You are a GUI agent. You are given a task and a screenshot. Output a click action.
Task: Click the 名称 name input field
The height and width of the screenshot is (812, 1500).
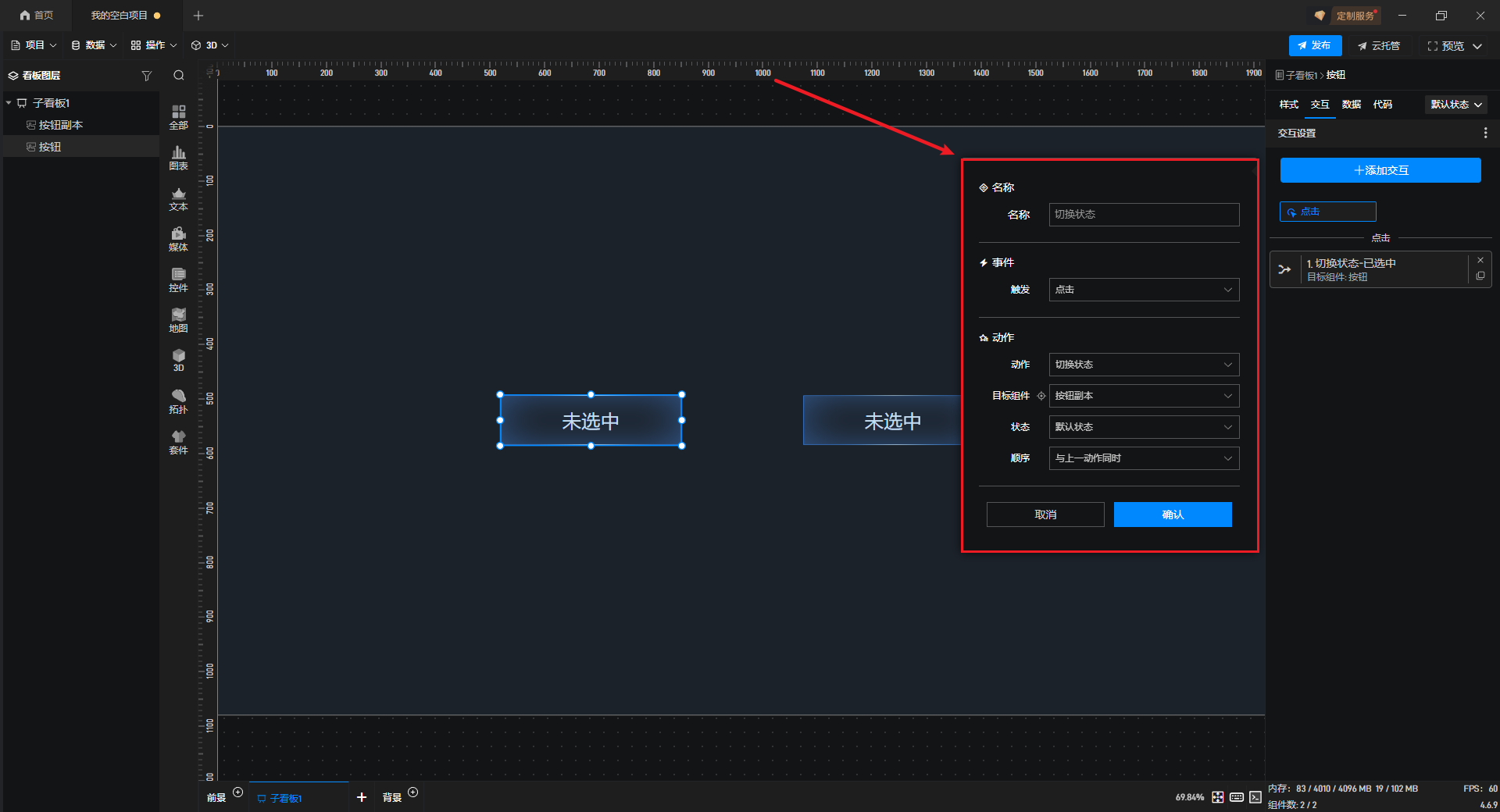click(x=1144, y=215)
